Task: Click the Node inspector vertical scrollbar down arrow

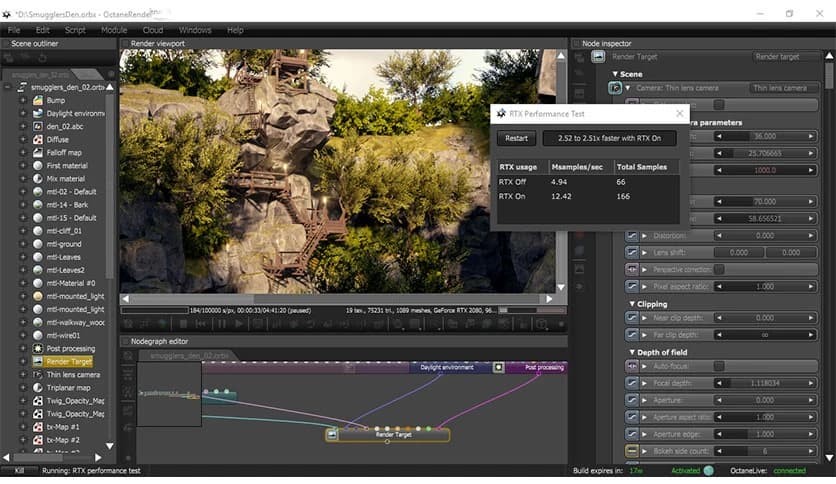Action: coord(829,458)
